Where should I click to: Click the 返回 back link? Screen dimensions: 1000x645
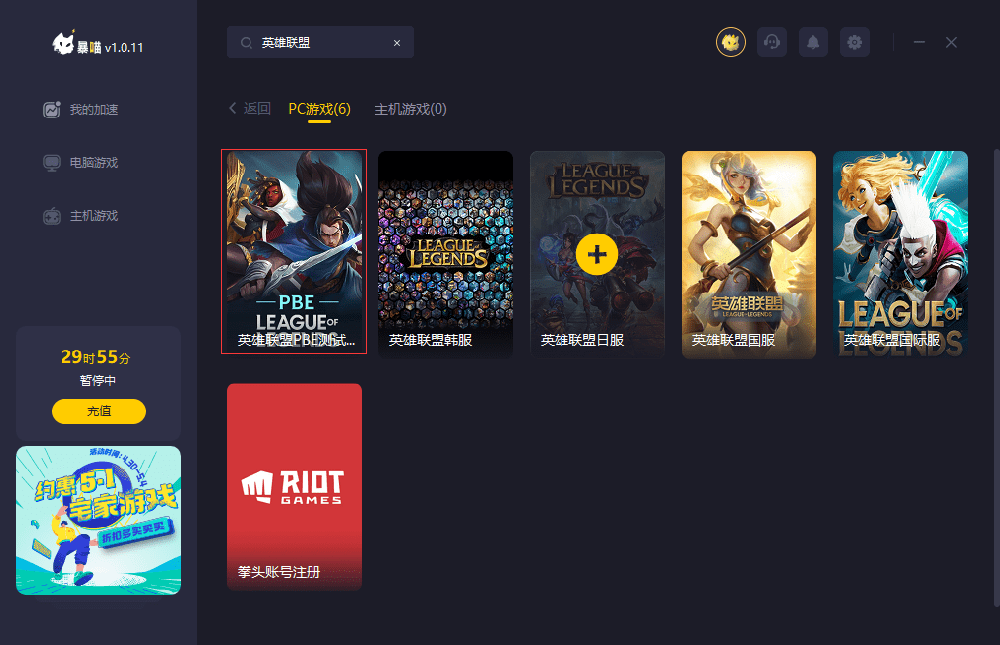tap(250, 108)
